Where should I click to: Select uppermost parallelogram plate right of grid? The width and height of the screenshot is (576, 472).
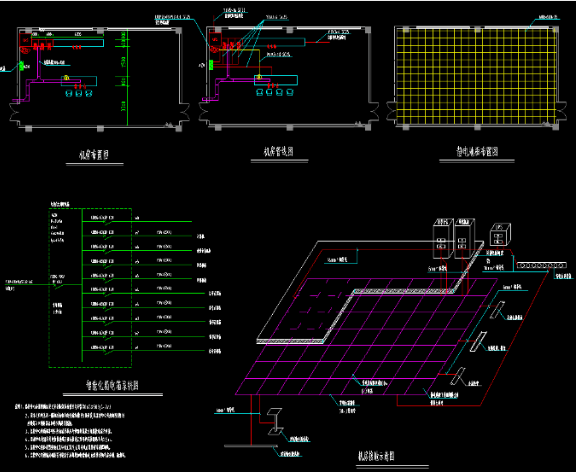point(498,310)
